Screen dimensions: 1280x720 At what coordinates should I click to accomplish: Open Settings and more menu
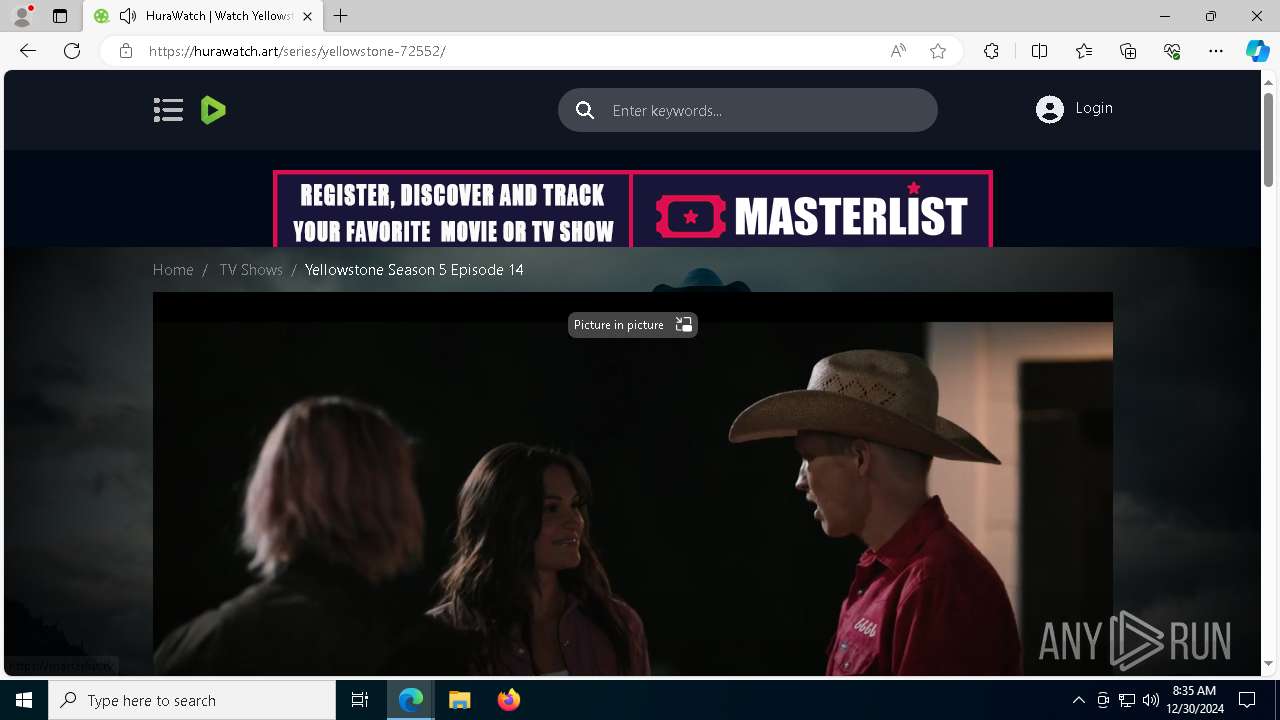(1216, 51)
